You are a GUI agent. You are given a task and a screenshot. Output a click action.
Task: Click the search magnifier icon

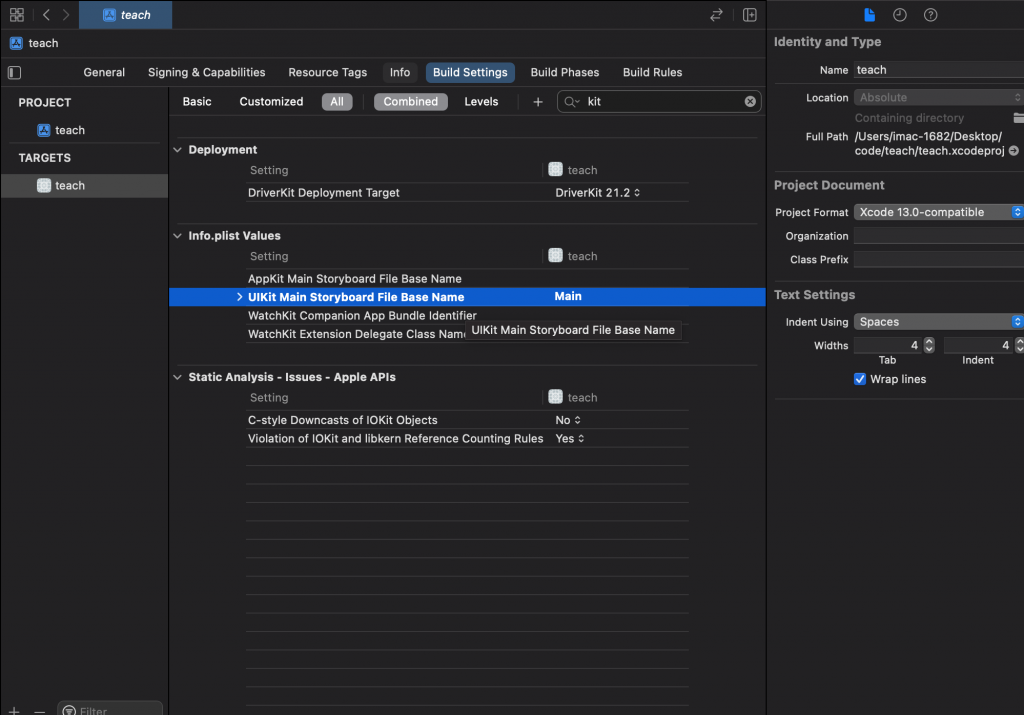pyautogui.click(x=571, y=102)
